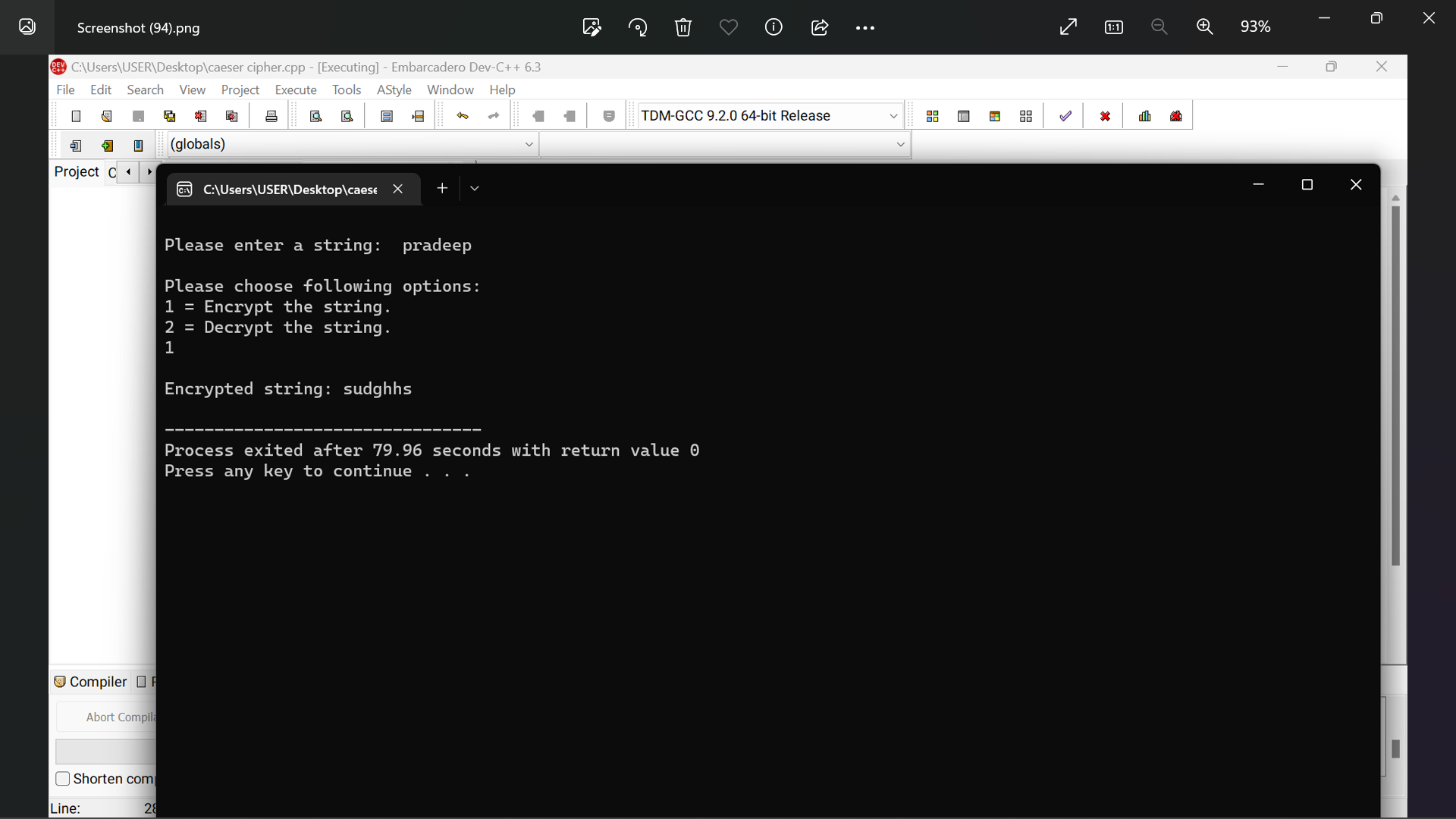This screenshot has width=1456, height=819.
Task: Enable the Shorten compiler paths checkbox
Action: tap(64, 778)
